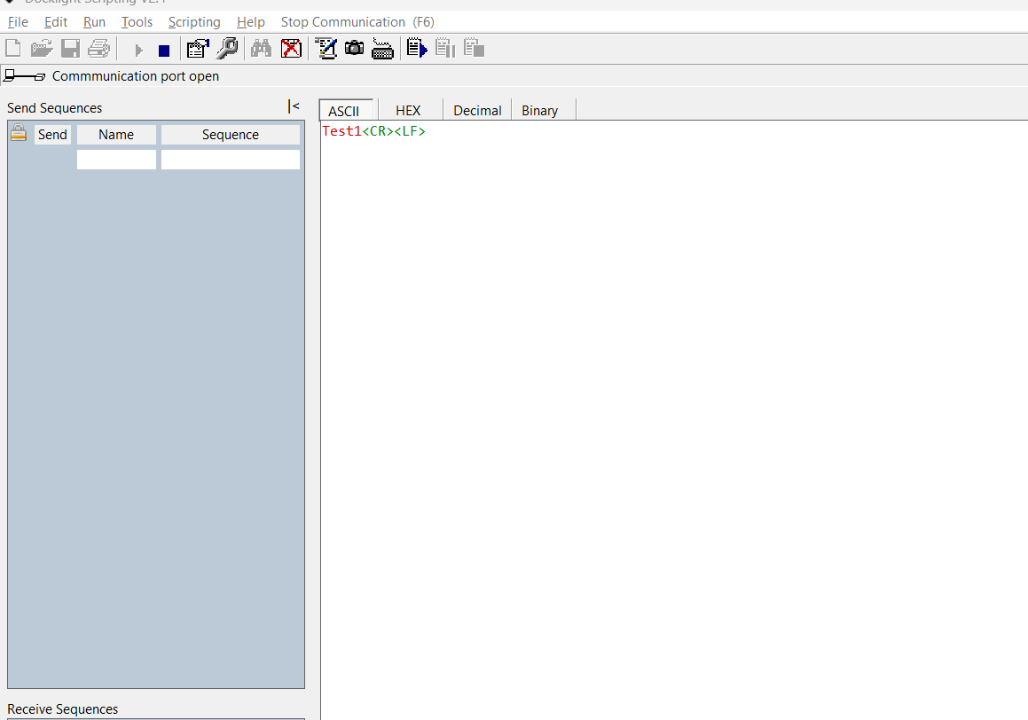Click the Open Project folder icon
Viewport: 1028px width, 720px height.
41,49
